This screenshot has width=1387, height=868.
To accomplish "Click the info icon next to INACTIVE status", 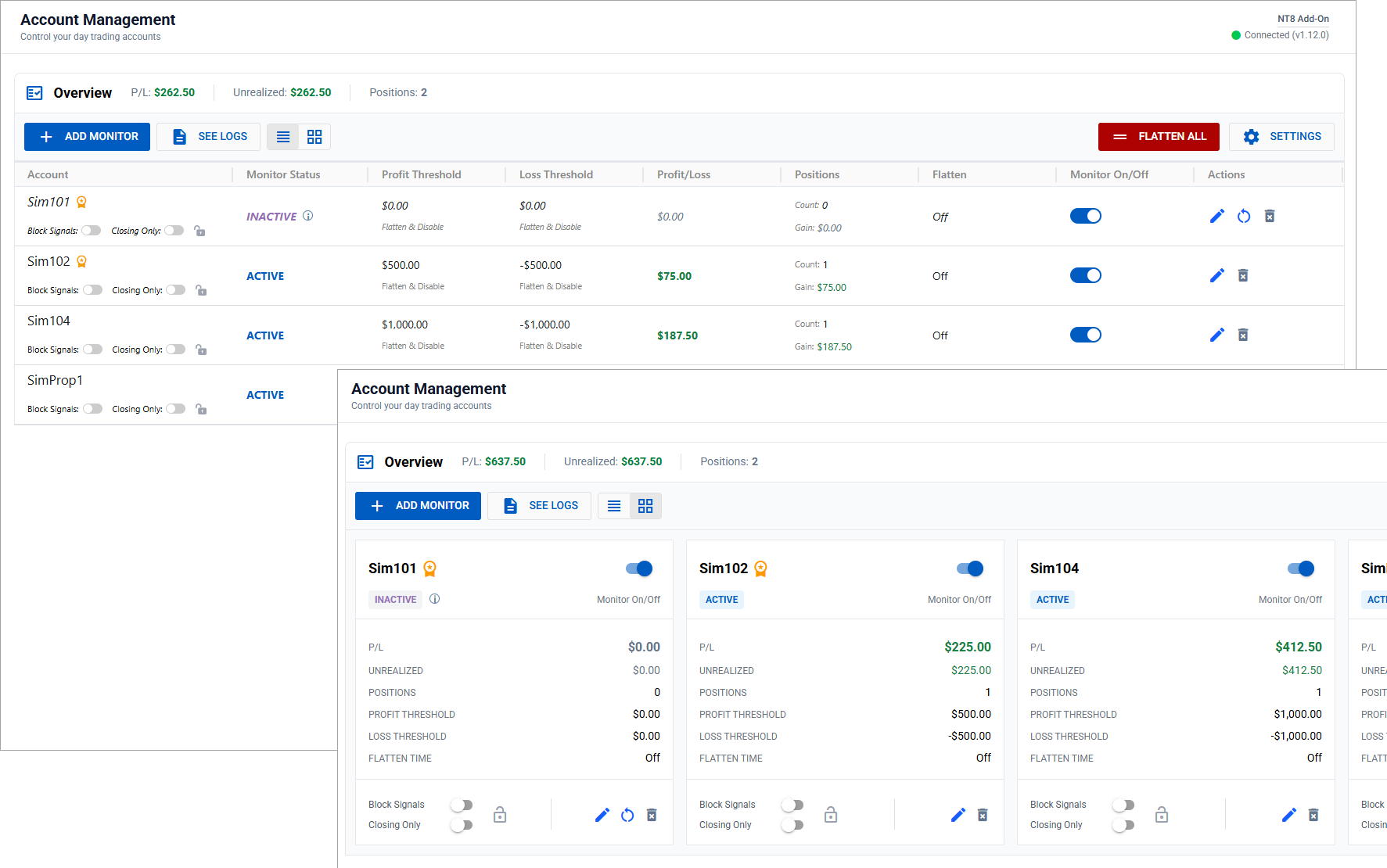I will pyautogui.click(x=308, y=216).
